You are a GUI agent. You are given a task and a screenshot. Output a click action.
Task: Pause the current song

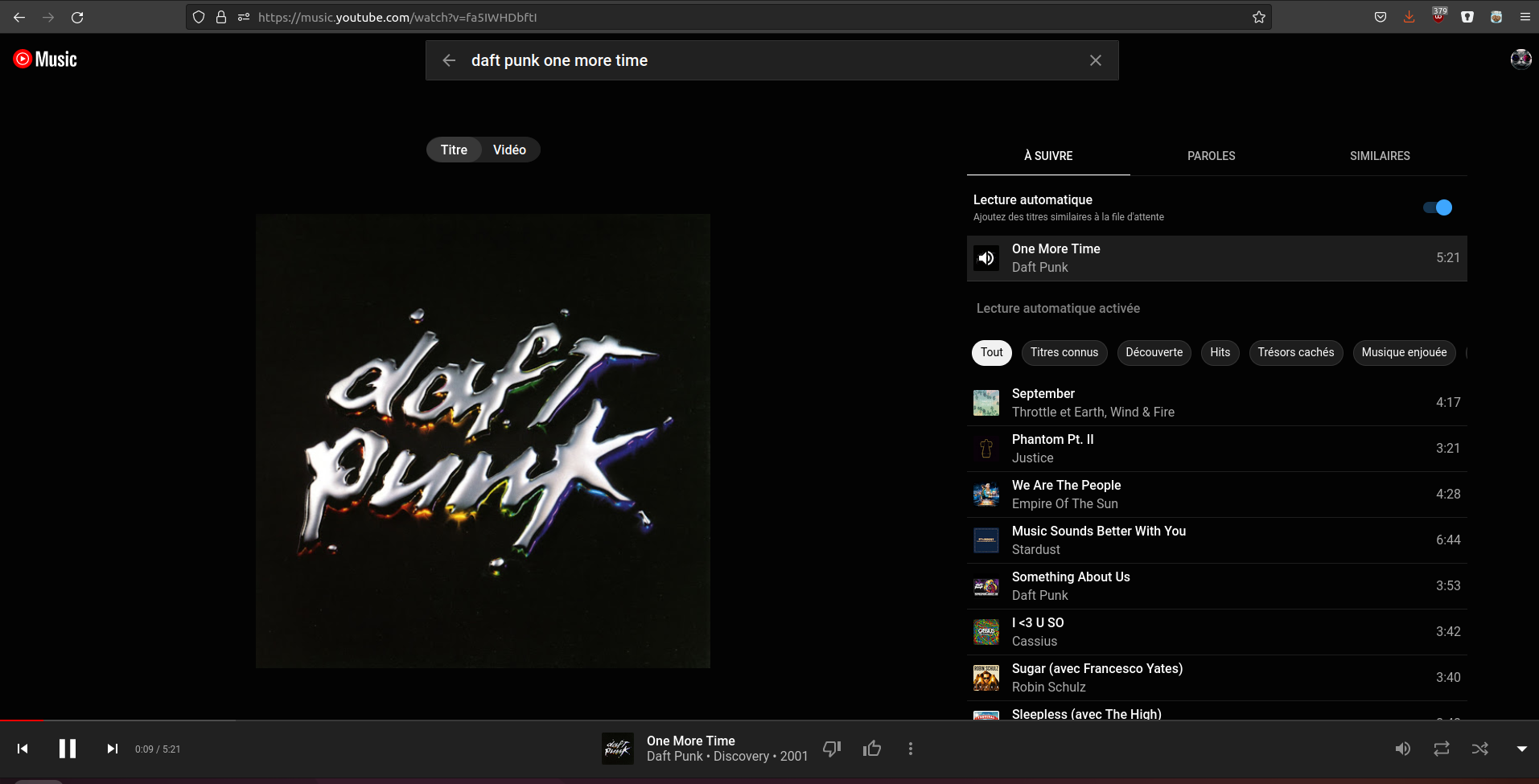[x=68, y=749]
